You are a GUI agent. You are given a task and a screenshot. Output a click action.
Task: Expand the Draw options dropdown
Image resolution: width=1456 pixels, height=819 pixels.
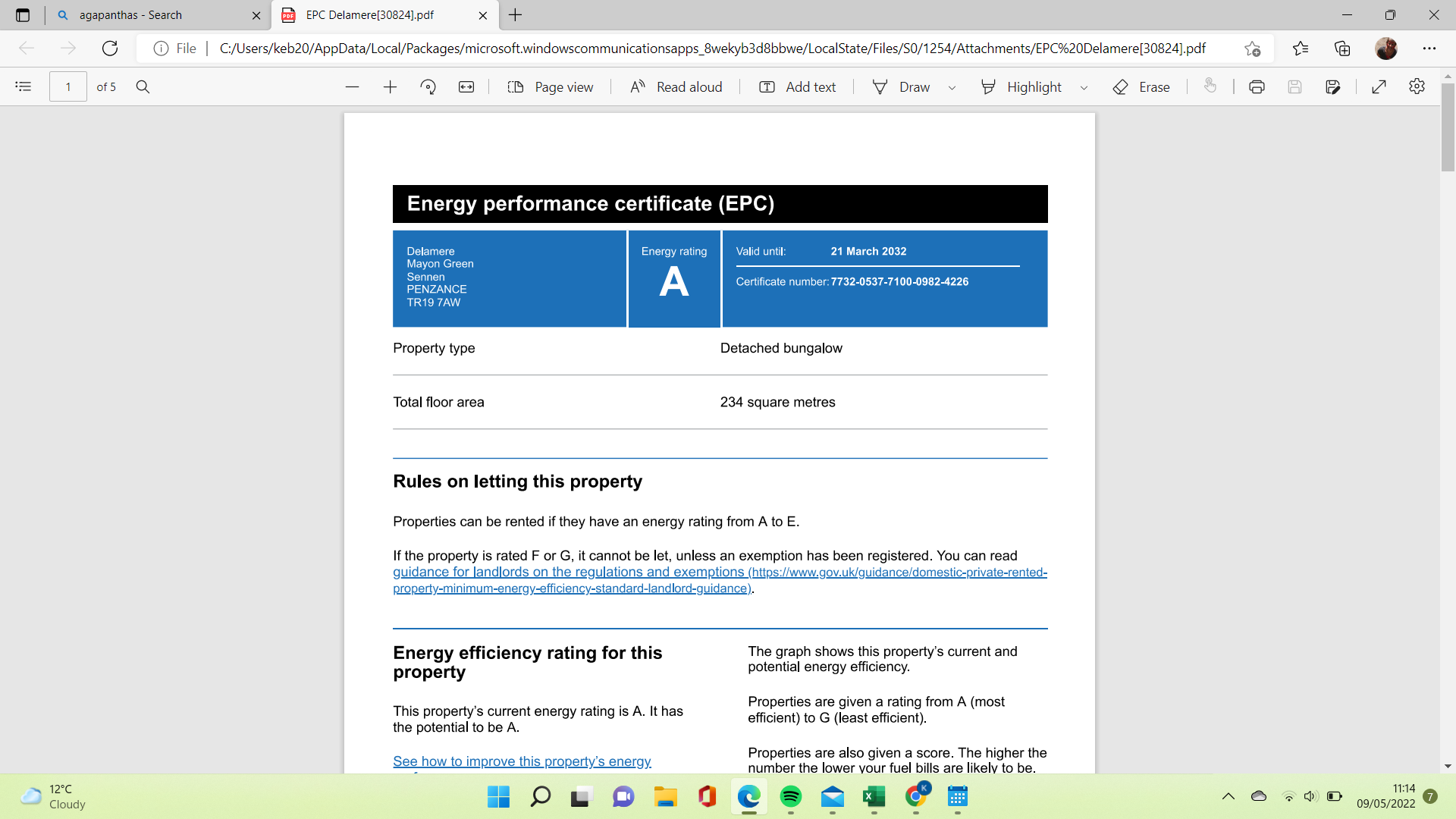coord(952,87)
